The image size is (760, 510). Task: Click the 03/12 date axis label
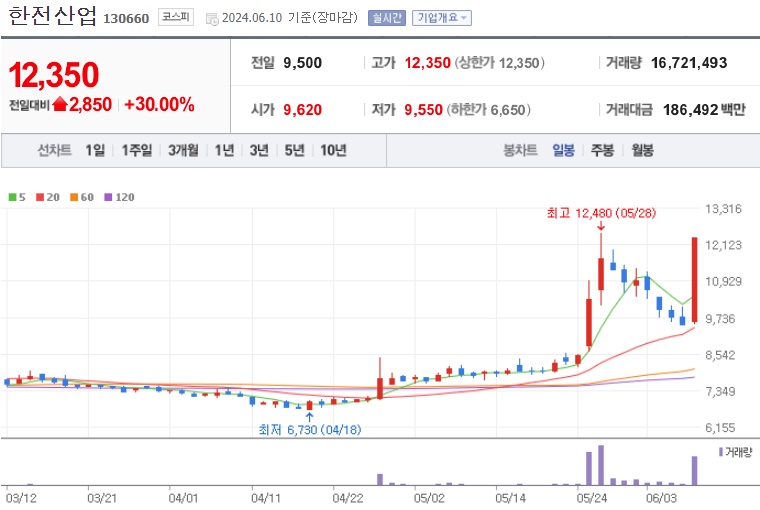tap(21, 498)
